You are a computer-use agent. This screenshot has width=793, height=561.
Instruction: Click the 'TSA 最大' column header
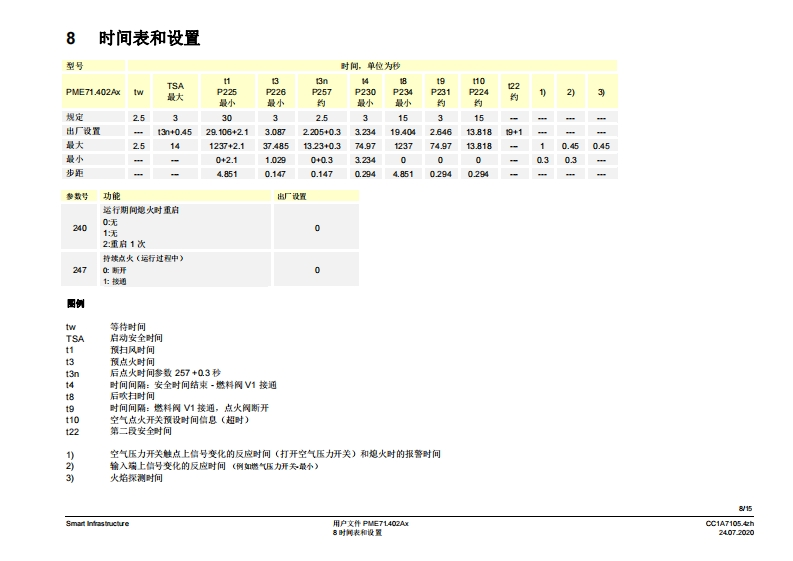pyautogui.click(x=175, y=91)
